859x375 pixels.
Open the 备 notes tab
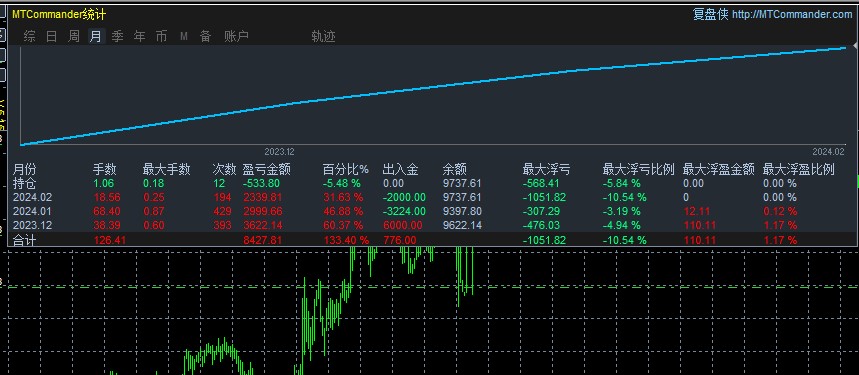coord(205,37)
